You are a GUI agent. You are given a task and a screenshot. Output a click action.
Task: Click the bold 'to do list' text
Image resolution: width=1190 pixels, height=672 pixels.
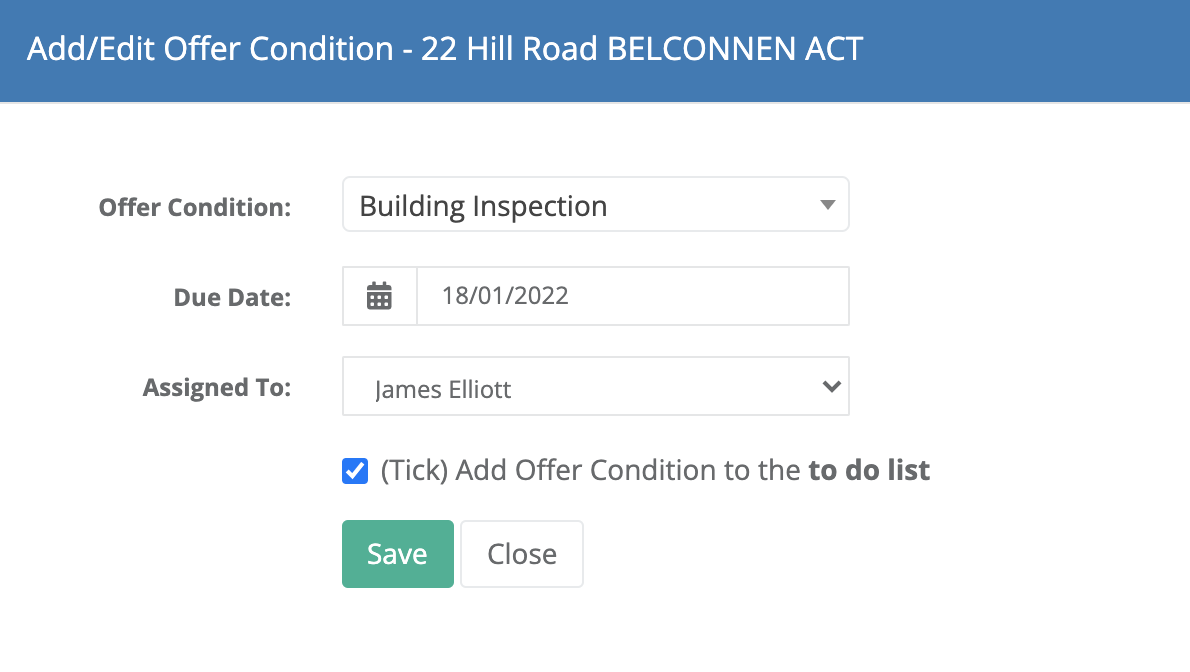pos(869,471)
